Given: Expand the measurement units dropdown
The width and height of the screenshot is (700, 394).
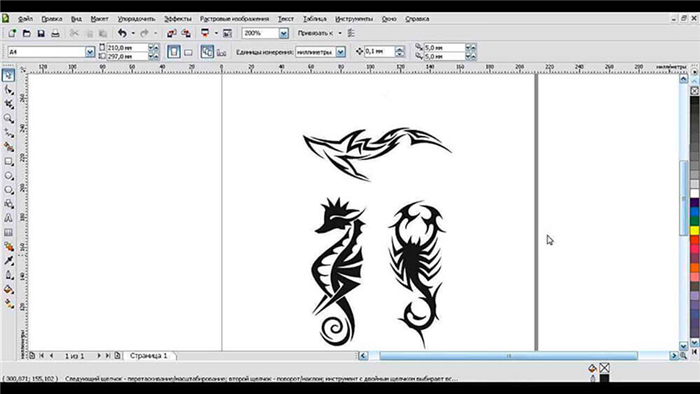Looking at the screenshot, I should 341,52.
